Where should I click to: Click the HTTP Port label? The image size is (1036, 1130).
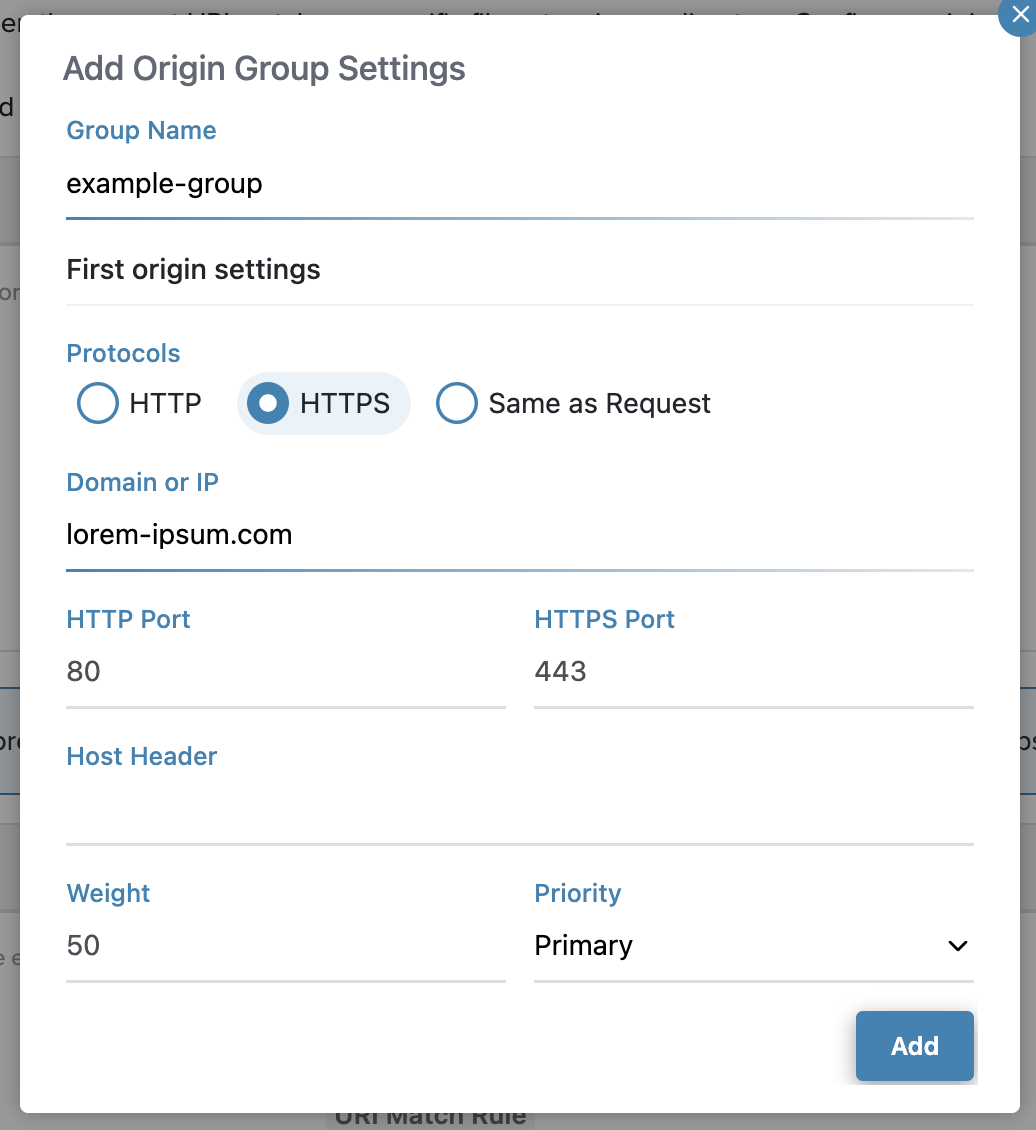(128, 620)
